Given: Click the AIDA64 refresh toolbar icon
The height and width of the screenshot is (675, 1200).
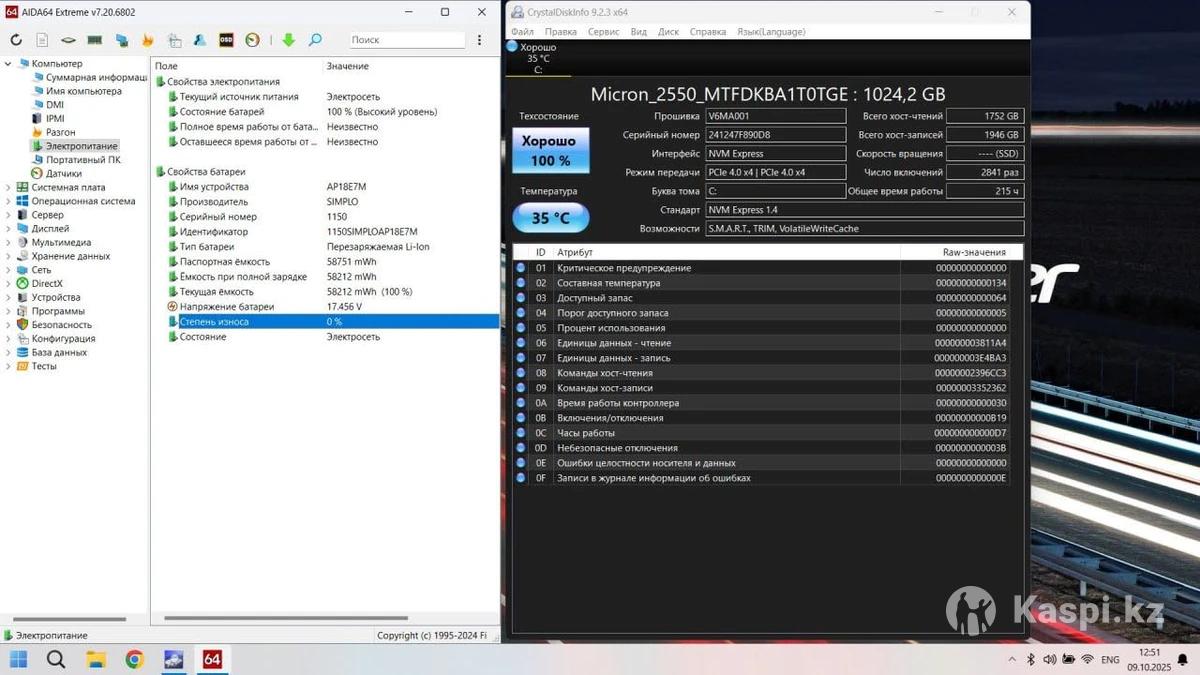Looking at the screenshot, I should (x=16, y=40).
